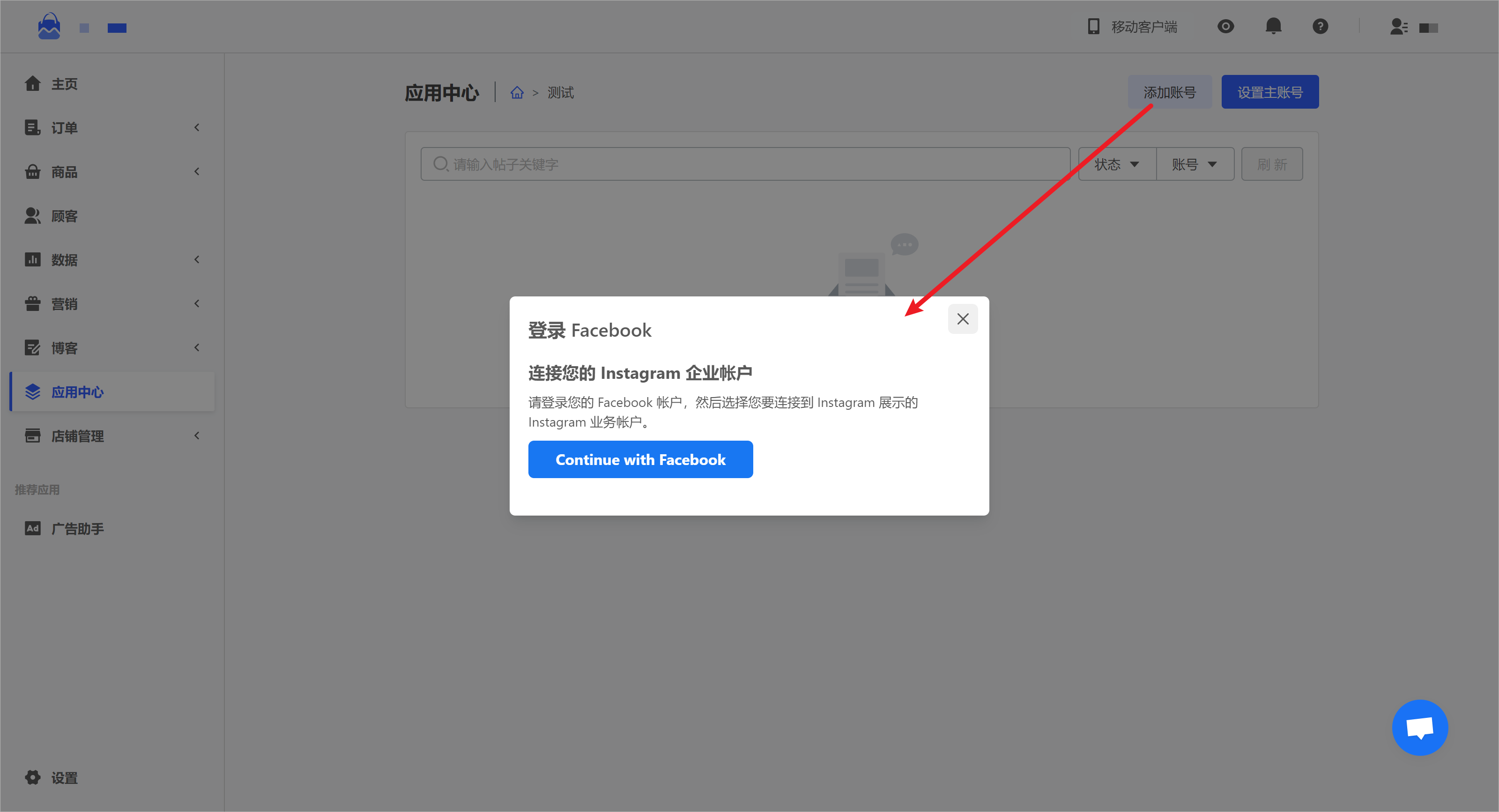
Task: Click the layers icon beside 应用中心
Action: 33,392
